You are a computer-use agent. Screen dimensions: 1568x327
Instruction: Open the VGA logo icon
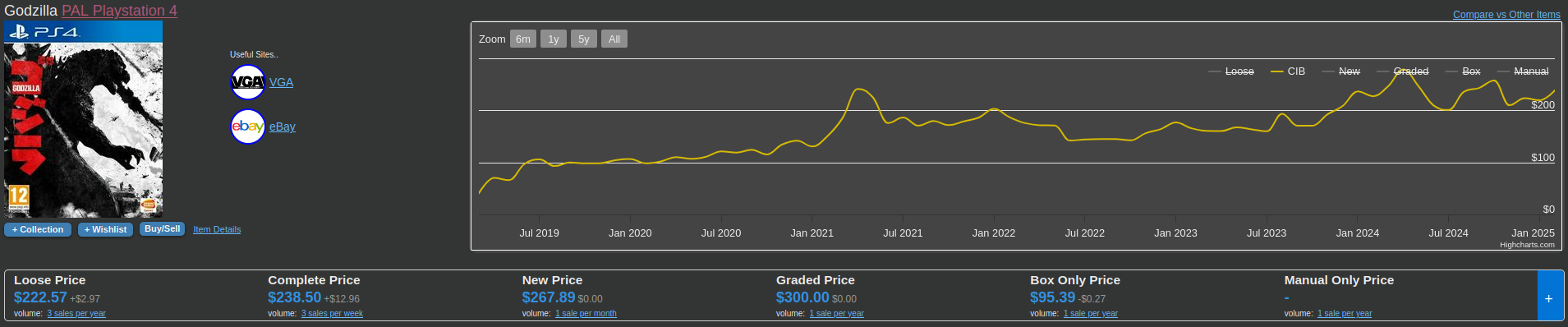[x=248, y=82]
